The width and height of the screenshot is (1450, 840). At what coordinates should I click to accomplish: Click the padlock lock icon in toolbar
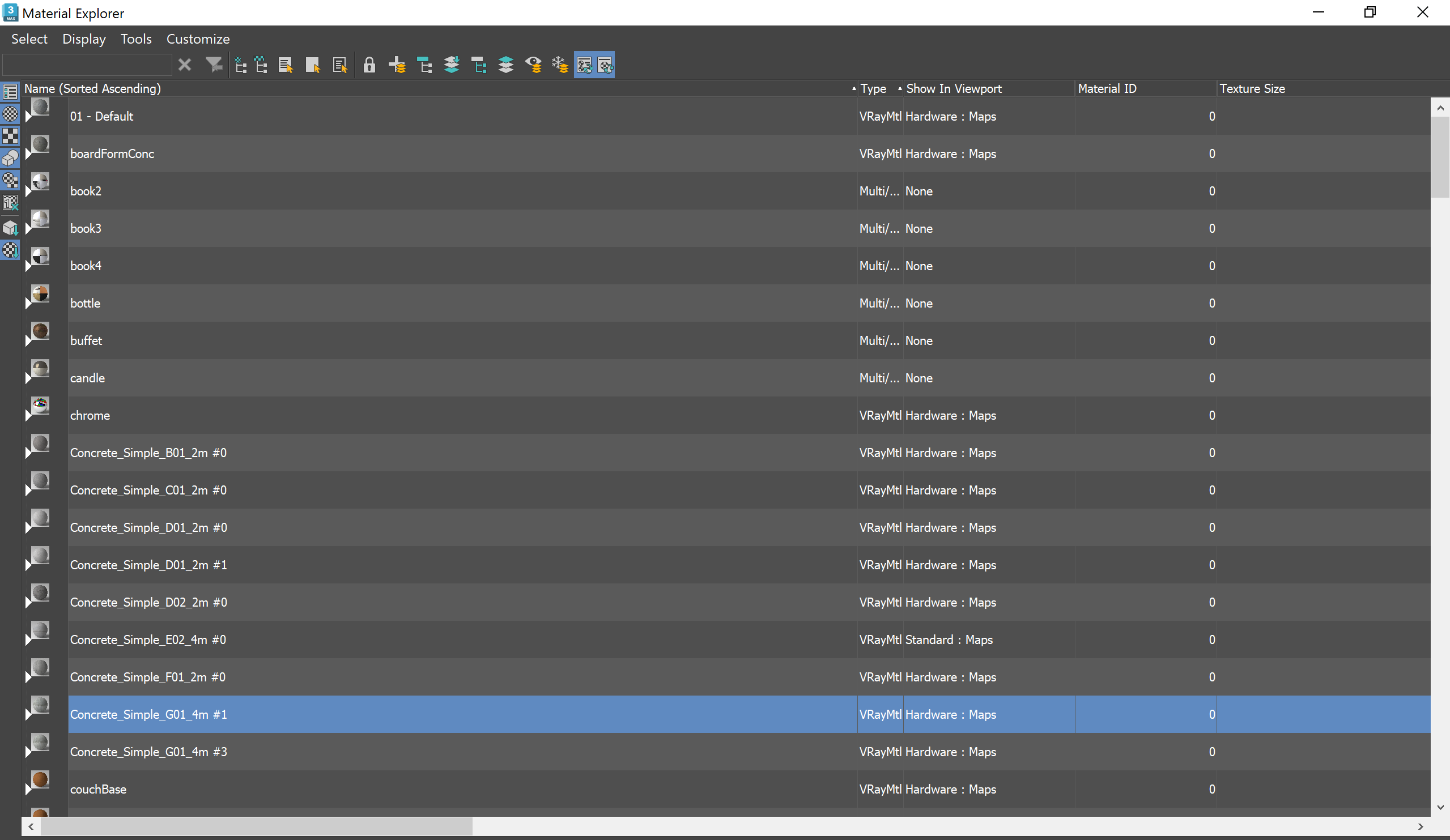click(x=369, y=65)
